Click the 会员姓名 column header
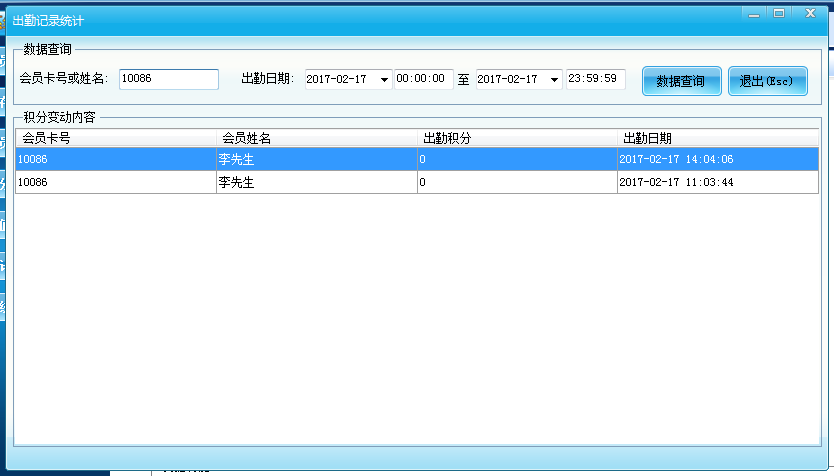This screenshot has width=834, height=476. point(317,138)
